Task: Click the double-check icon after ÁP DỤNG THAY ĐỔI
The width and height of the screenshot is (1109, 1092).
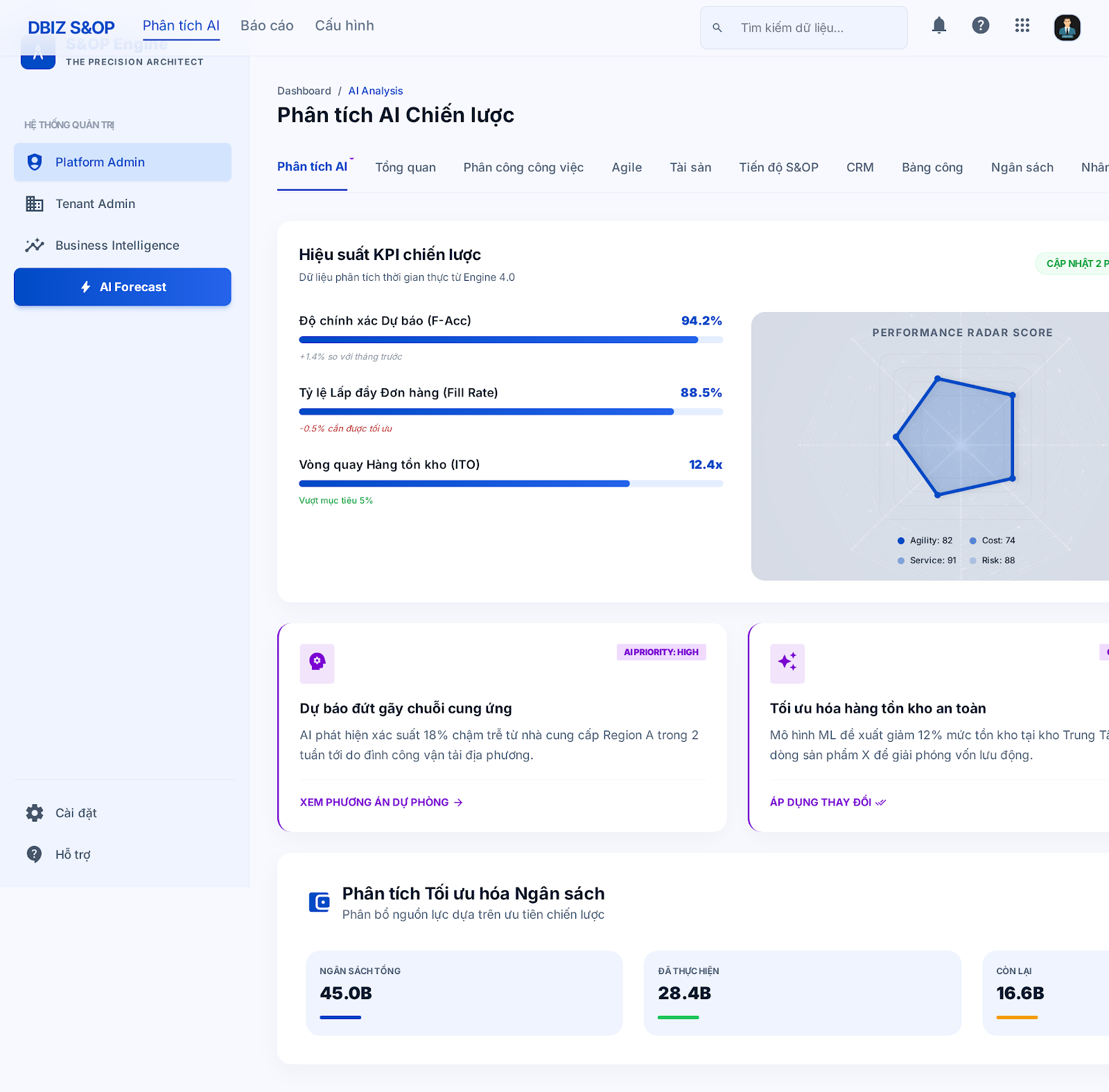Action: 881,803
